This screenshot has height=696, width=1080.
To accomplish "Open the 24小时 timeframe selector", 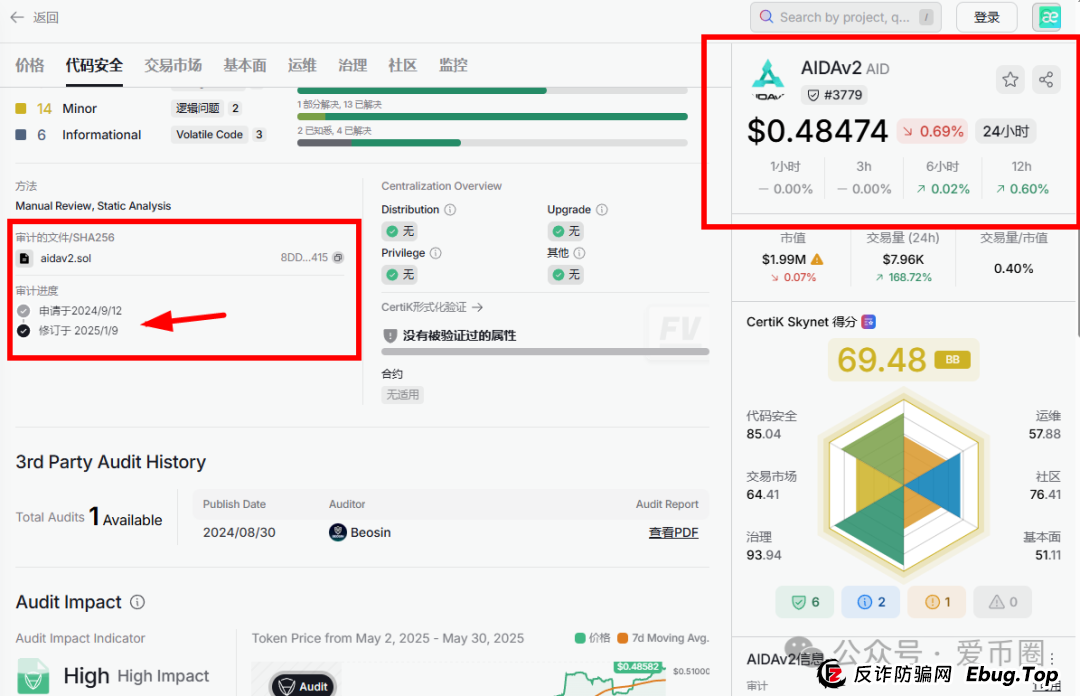I will [1005, 131].
